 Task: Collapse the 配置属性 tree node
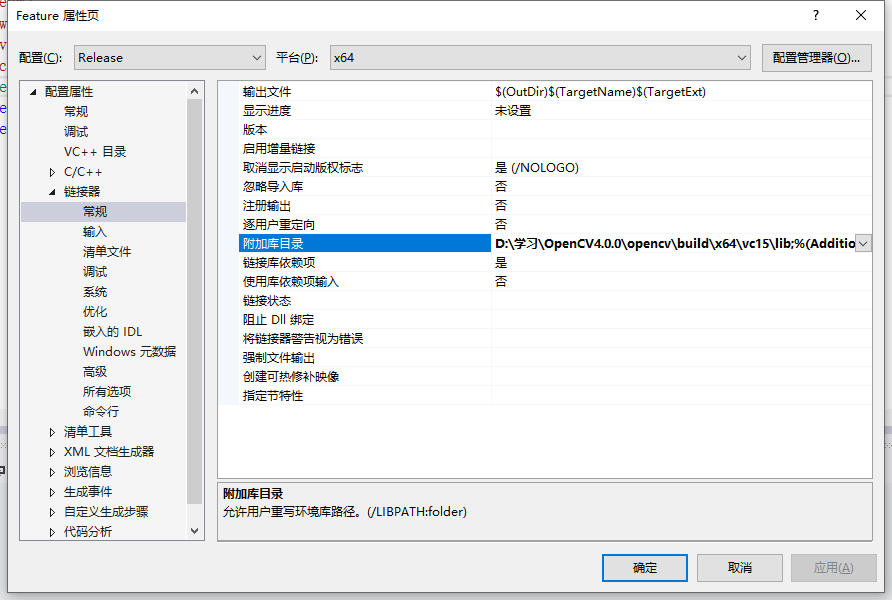(33, 92)
